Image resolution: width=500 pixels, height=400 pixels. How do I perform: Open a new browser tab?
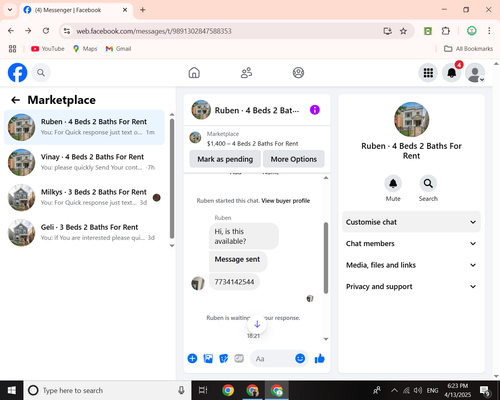(x=143, y=10)
